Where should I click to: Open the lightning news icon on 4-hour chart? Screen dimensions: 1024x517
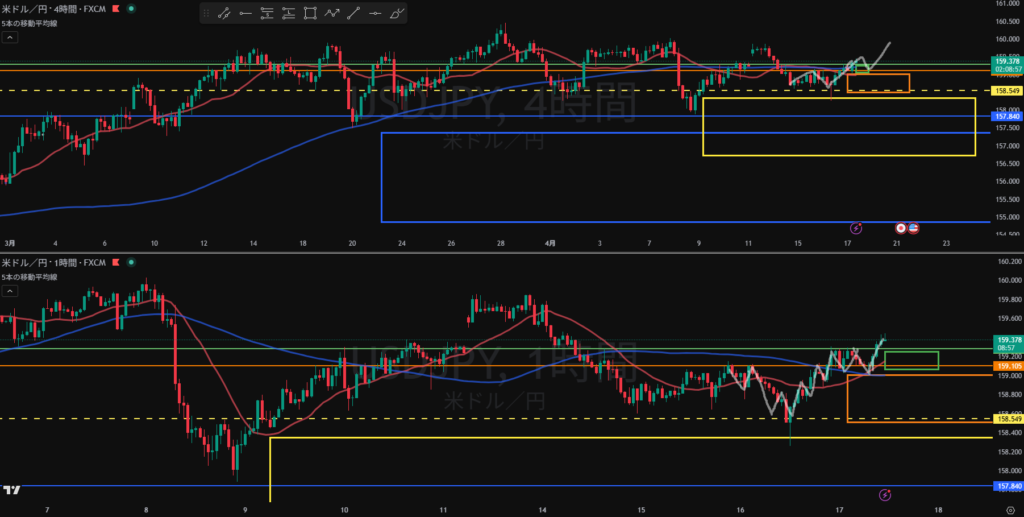click(856, 229)
